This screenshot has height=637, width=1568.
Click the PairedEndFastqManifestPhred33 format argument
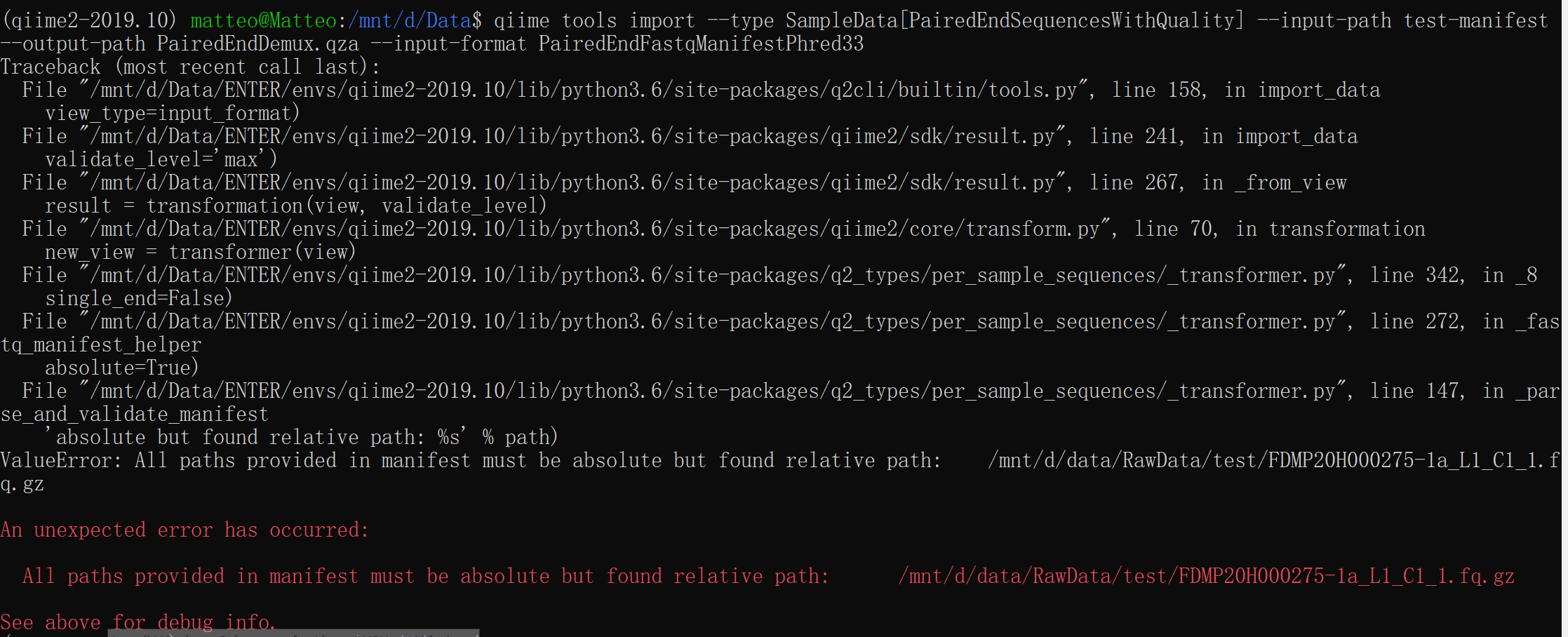coord(701,43)
